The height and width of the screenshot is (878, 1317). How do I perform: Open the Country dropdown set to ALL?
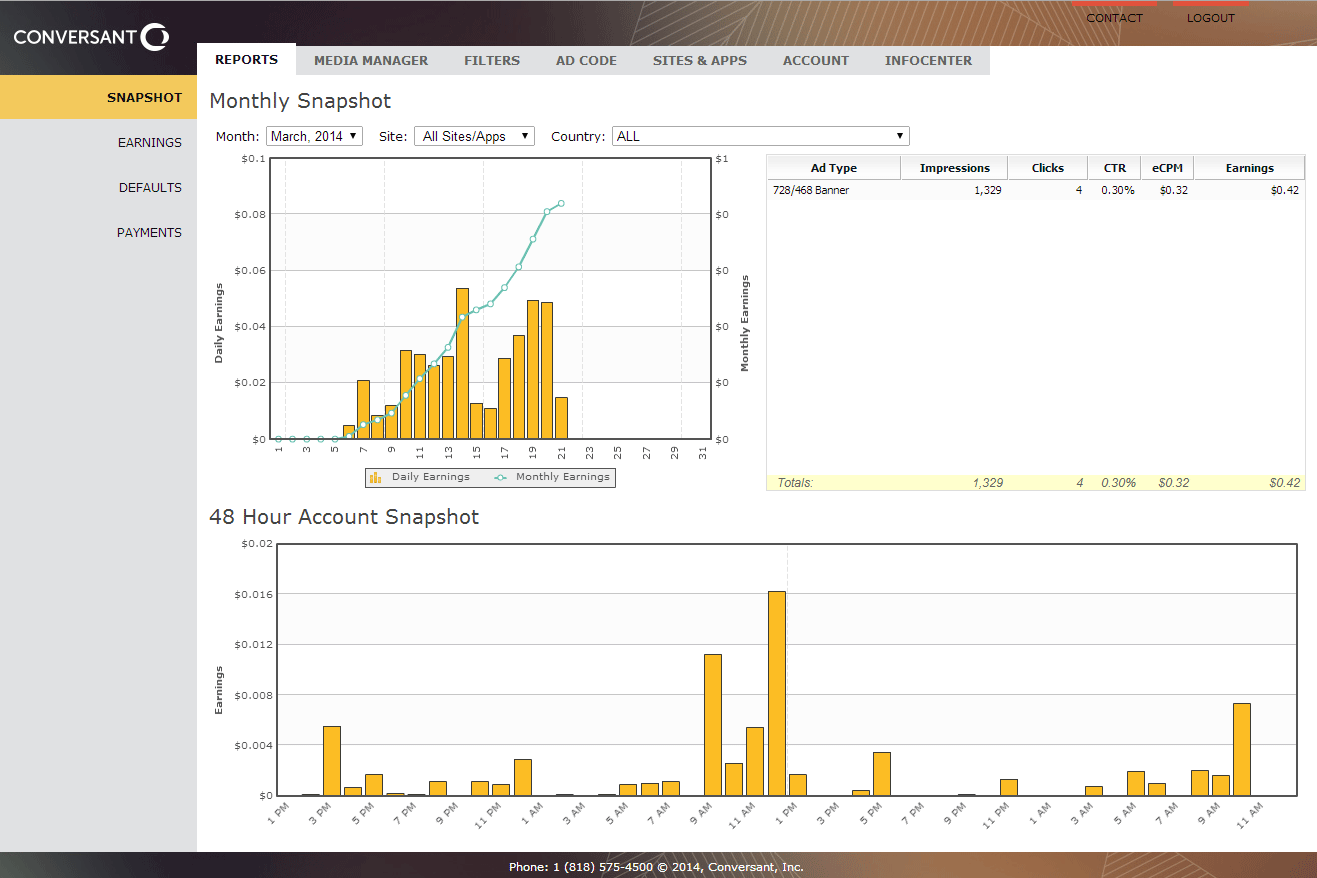[760, 136]
